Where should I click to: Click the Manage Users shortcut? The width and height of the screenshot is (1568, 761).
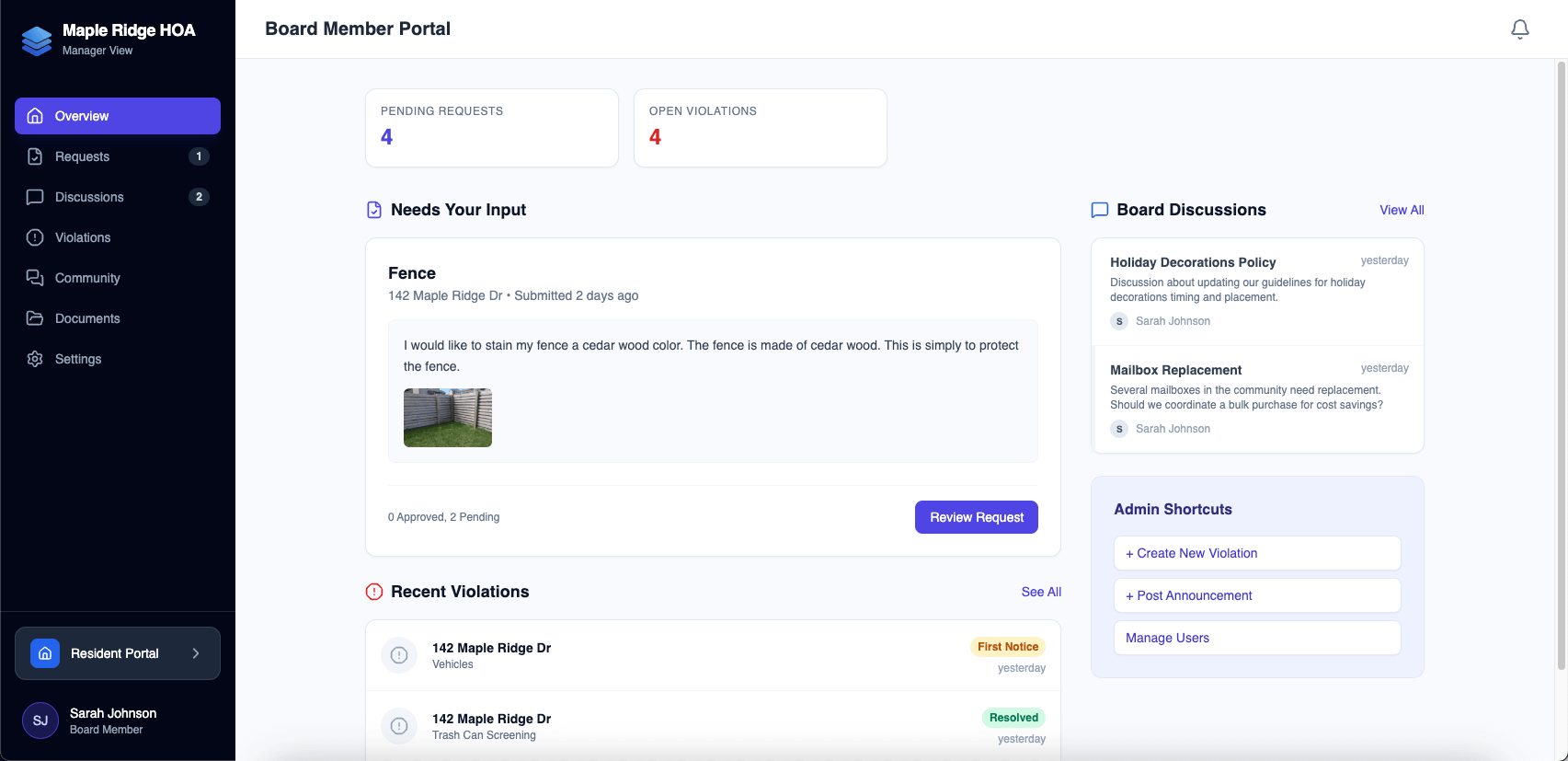coord(1257,638)
